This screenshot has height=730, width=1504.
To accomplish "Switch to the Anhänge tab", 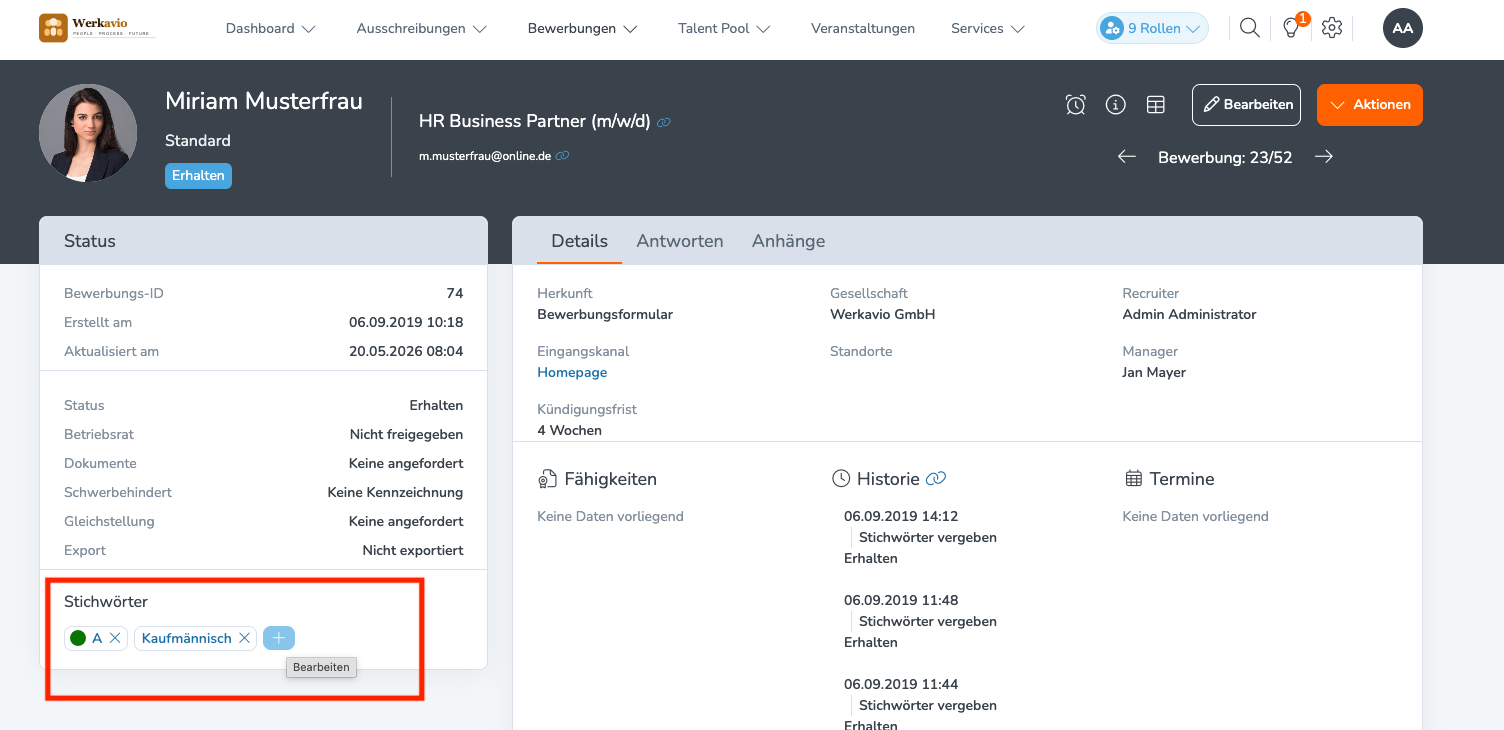I will click(x=788, y=241).
